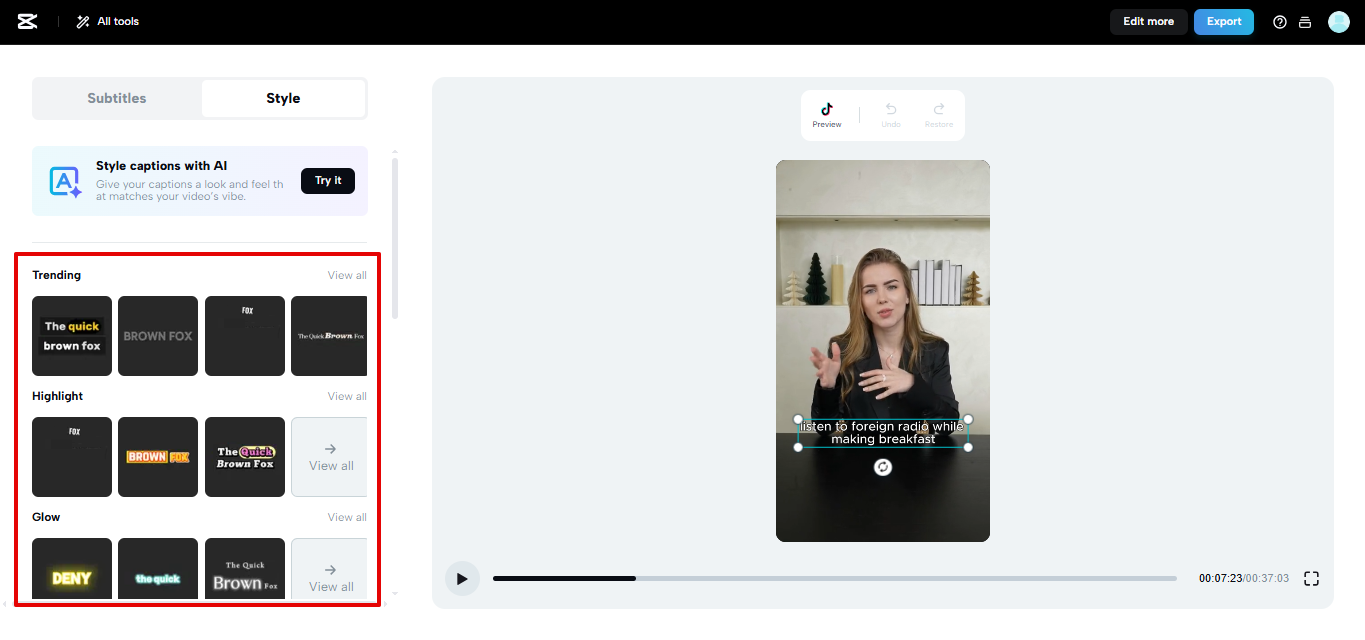Open the help question-mark icon

coord(1279,21)
